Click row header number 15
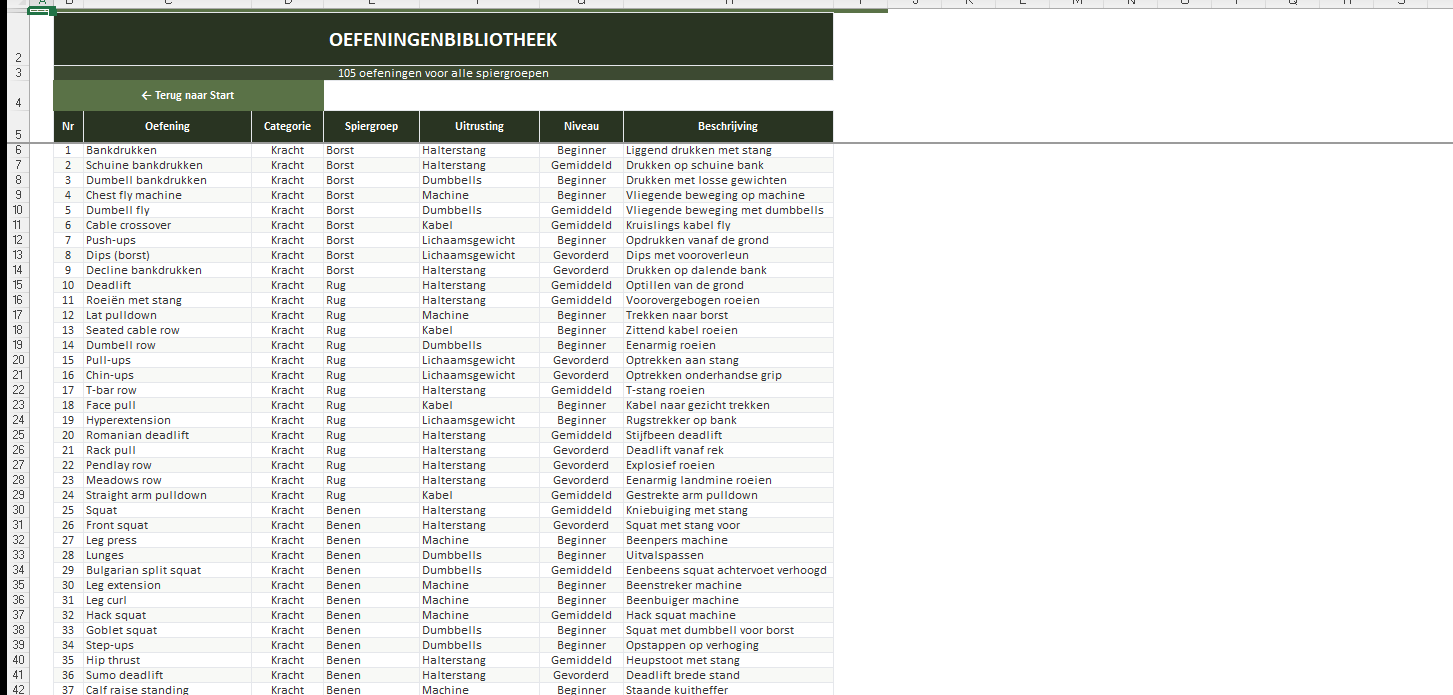The image size is (1453, 695). pyautogui.click(x=17, y=285)
